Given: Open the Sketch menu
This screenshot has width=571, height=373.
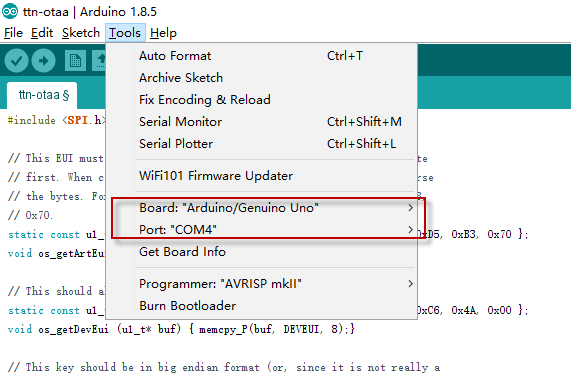Looking at the screenshot, I should point(80,33).
